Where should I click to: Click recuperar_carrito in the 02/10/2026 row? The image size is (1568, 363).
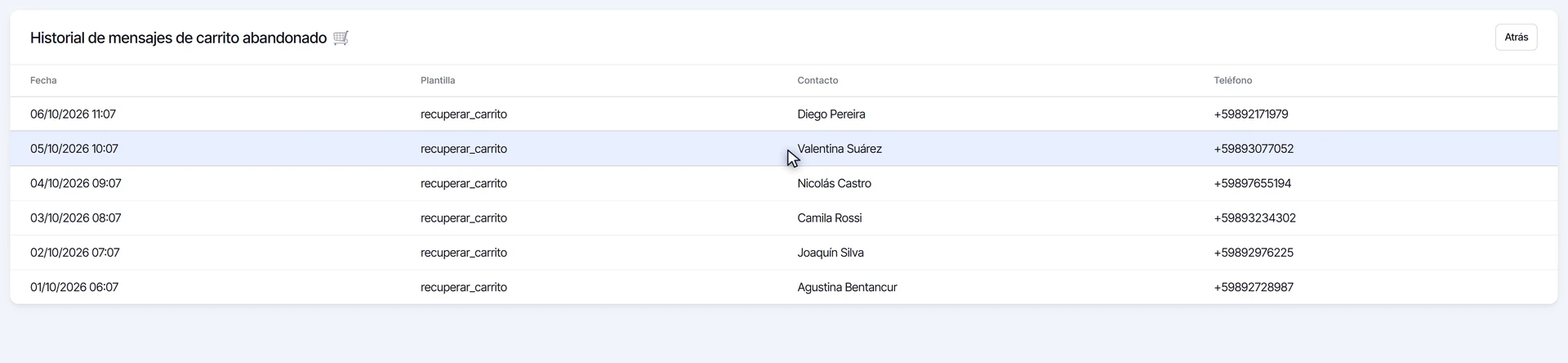[464, 253]
